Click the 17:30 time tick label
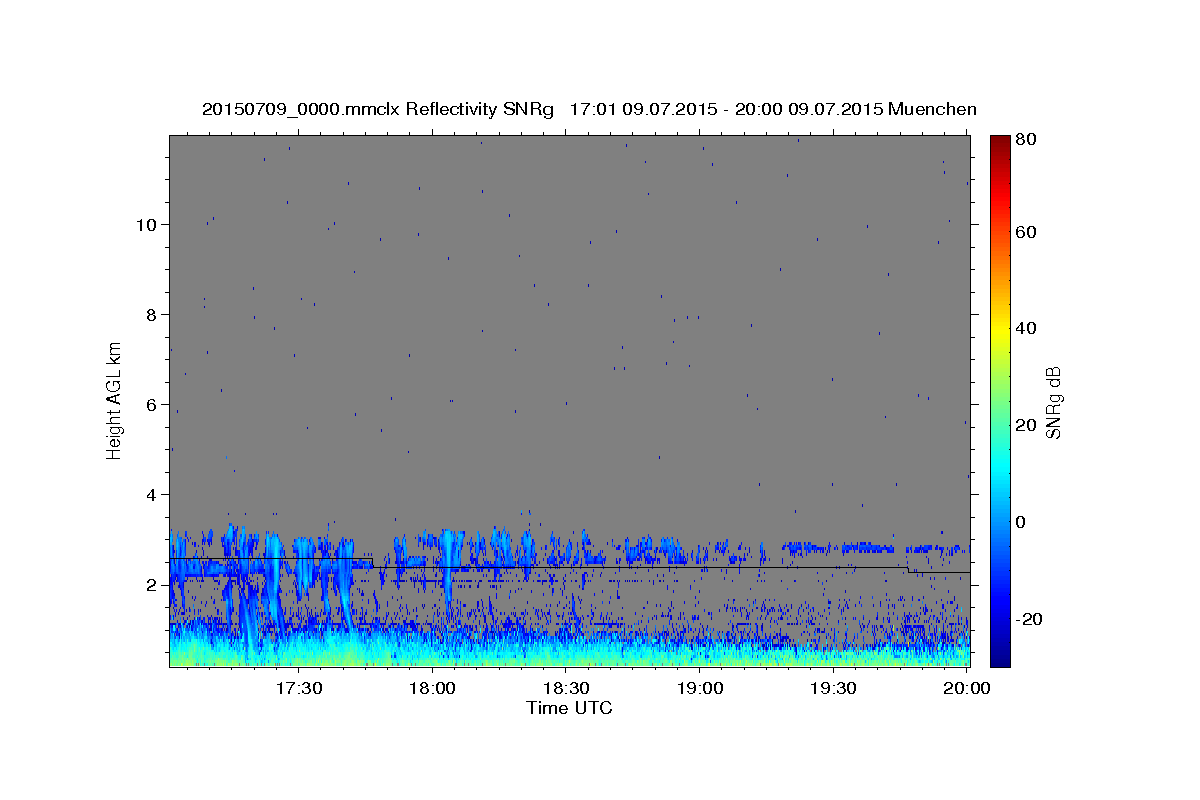The width and height of the screenshot is (1200, 800). pos(298,688)
